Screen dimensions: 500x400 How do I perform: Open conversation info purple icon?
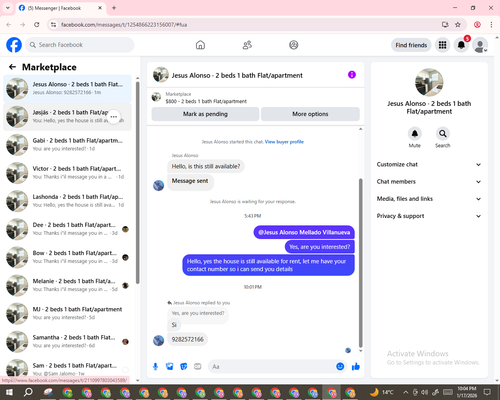pos(352,75)
